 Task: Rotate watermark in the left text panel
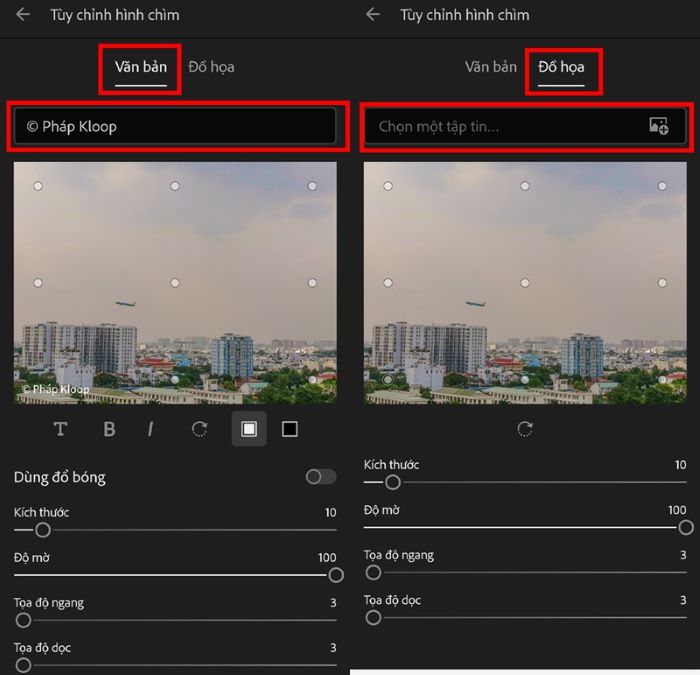coord(200,429)
